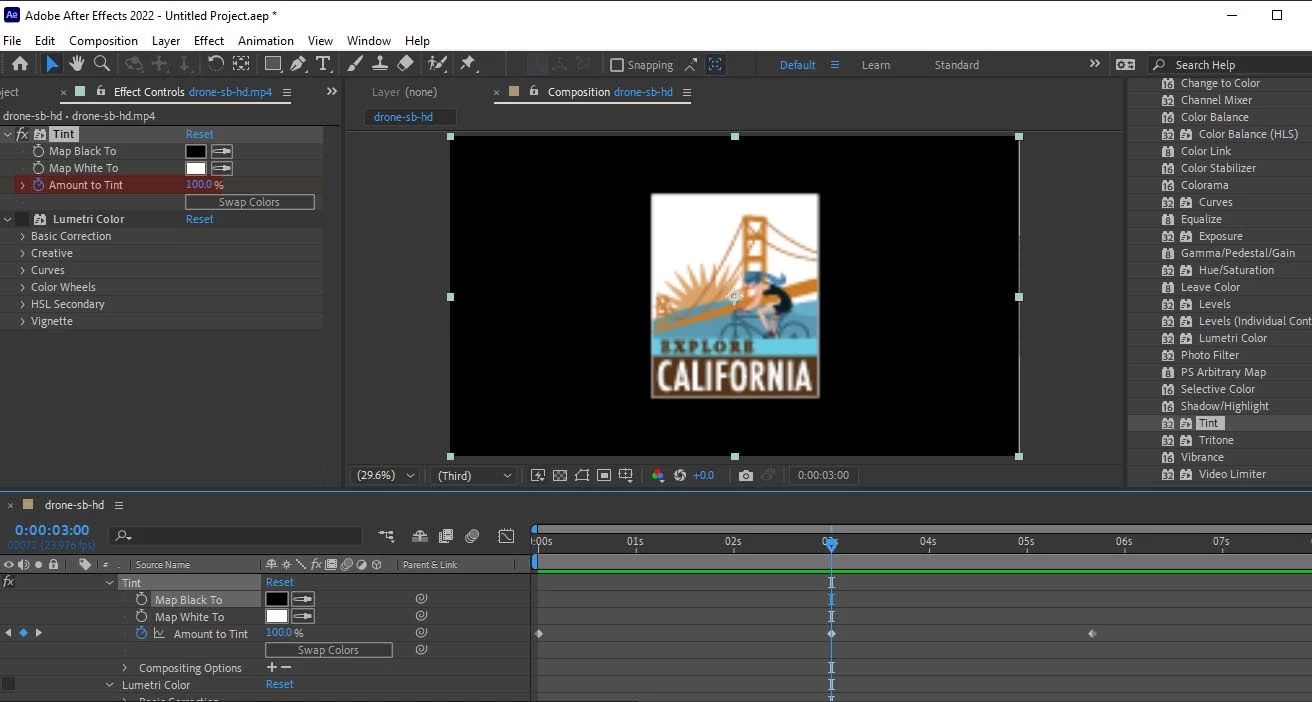Screen dimensions: 1312x702
Task: Click Map White To swatch in Effect Controls
Action: click(196, 168)
